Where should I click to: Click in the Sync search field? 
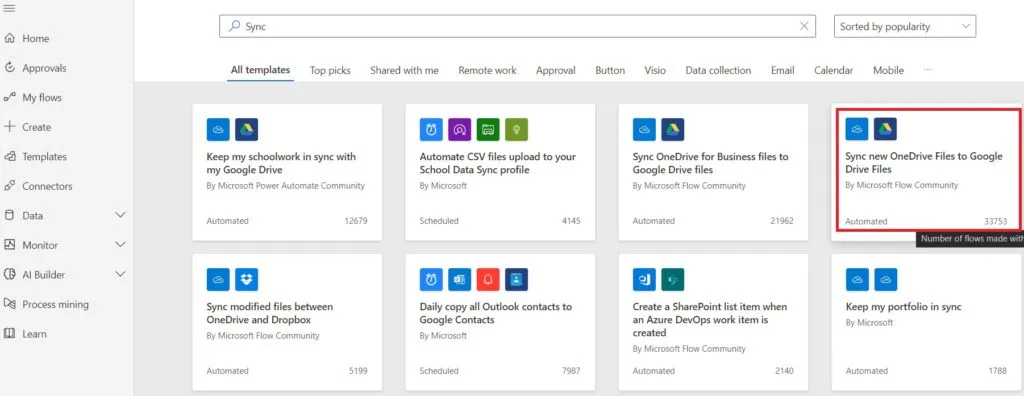(517, 26)
